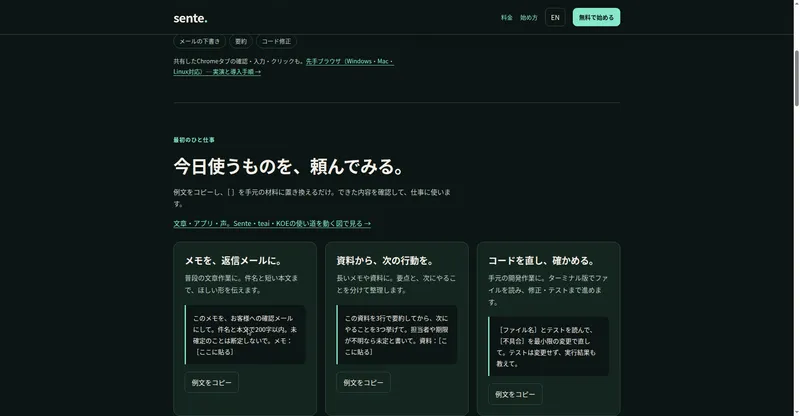Open the 文章・アプリ・声 usage diagram link

coord(272,224)
